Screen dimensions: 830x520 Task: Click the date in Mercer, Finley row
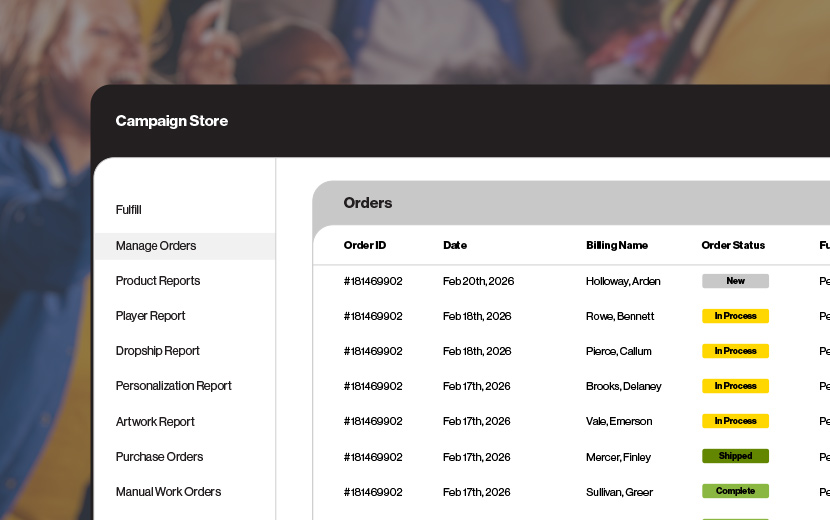476,457
